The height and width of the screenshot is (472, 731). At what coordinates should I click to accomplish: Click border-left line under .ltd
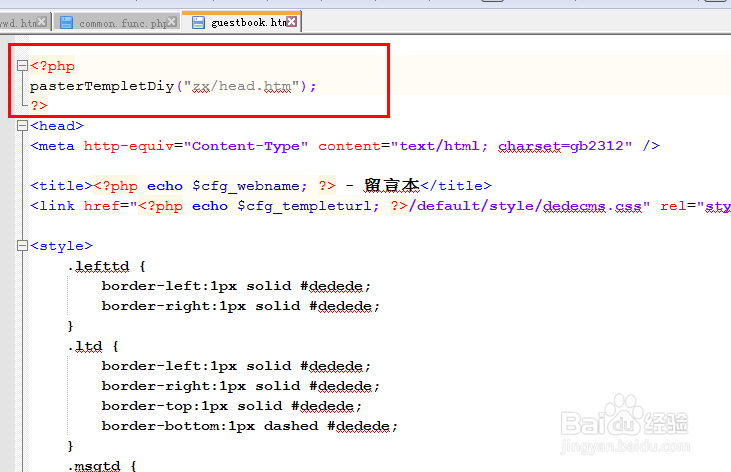click(236, 366)
